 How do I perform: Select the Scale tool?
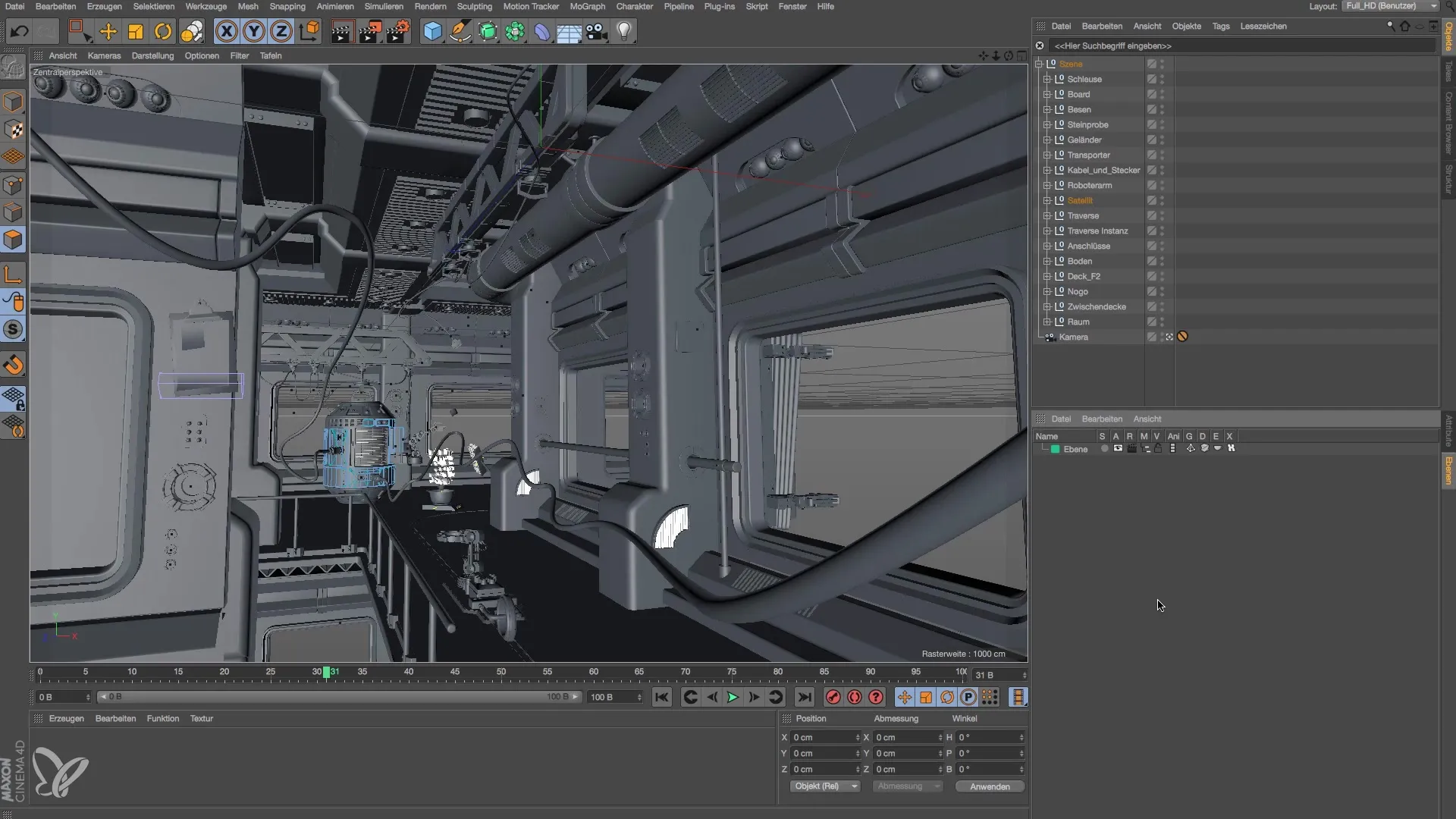(136, 31)
